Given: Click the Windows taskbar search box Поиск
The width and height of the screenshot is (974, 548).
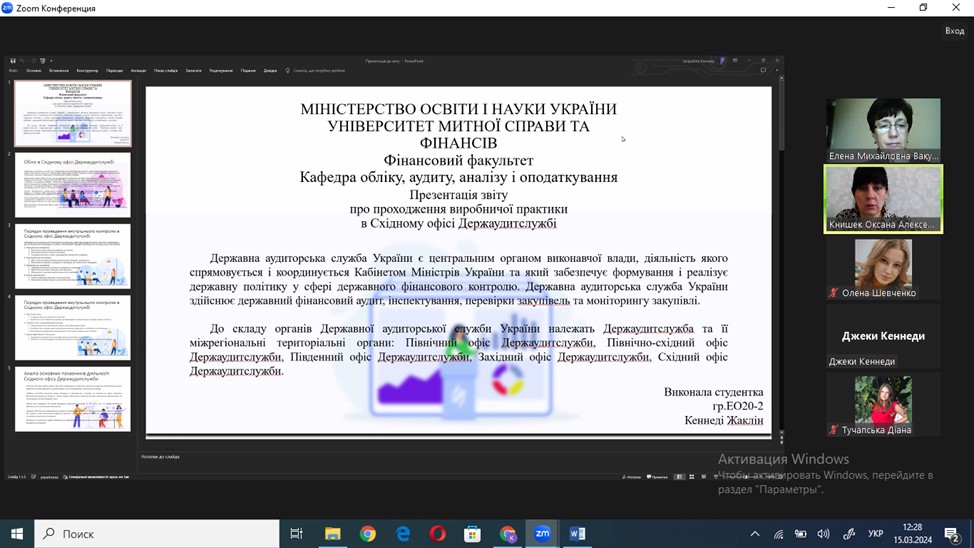Looking at the screenshot, I should (x=157, y=534).
